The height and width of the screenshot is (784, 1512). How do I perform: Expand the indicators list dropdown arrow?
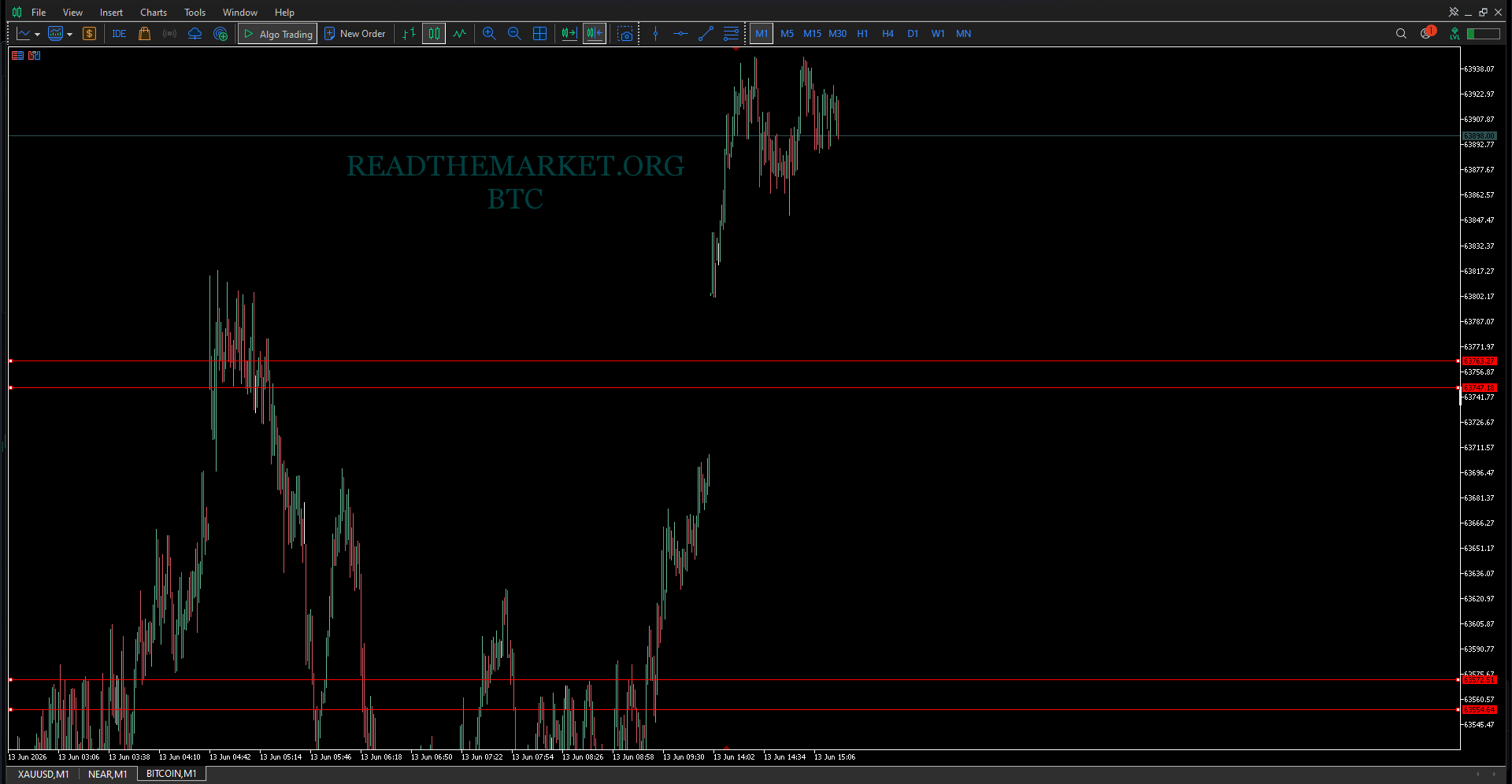69,35
